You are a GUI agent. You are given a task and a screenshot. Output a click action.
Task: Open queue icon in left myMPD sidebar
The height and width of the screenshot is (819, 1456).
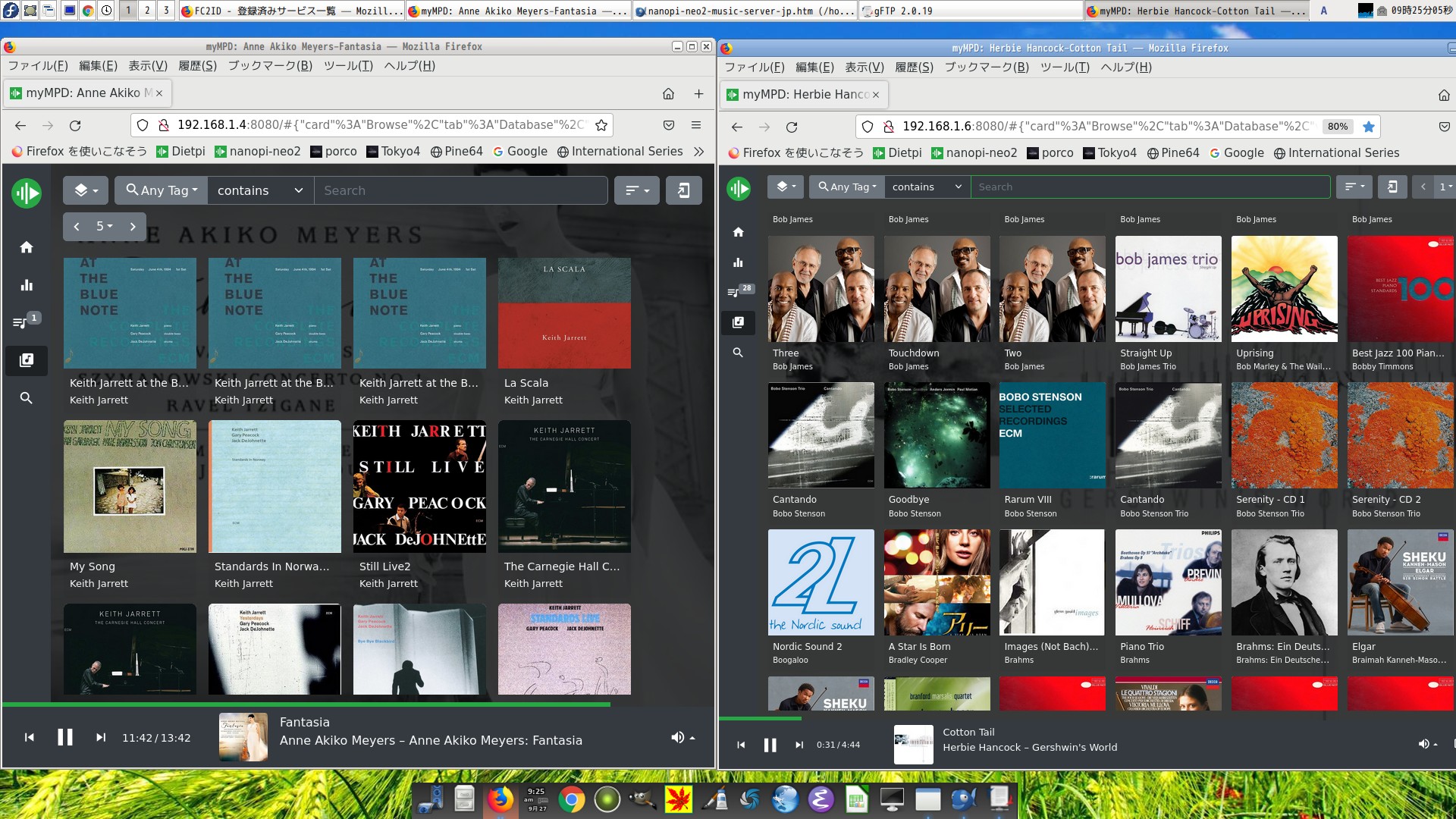point(21,322)
